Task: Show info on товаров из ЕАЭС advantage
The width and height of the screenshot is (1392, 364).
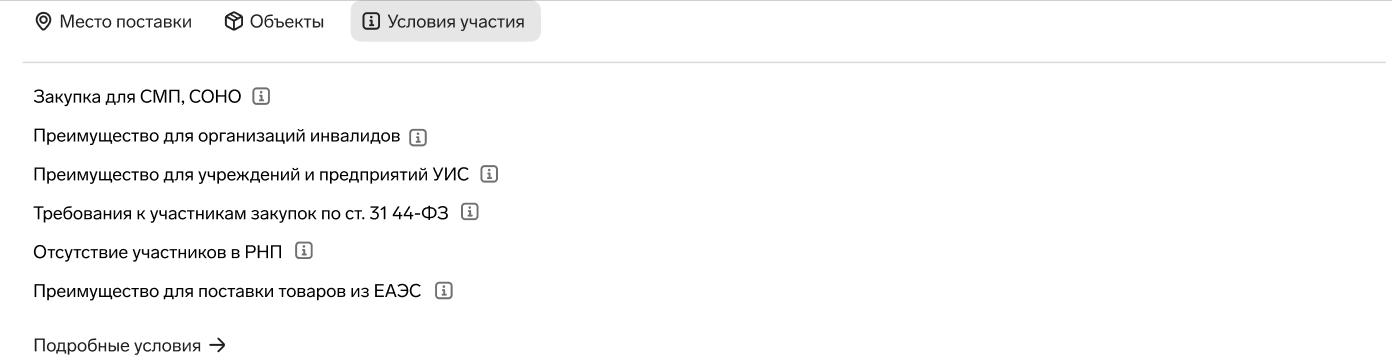Action: click(x=444, y=291)
